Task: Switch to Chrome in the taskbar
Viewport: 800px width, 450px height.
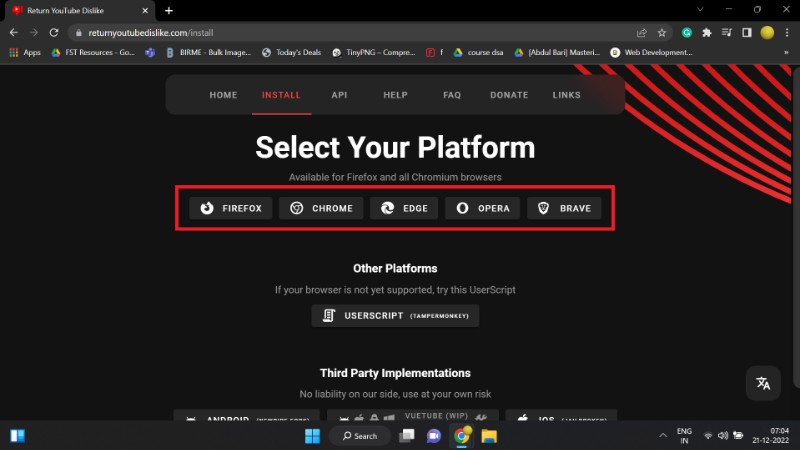Action: pyautogui.click(x=462, y=436)
